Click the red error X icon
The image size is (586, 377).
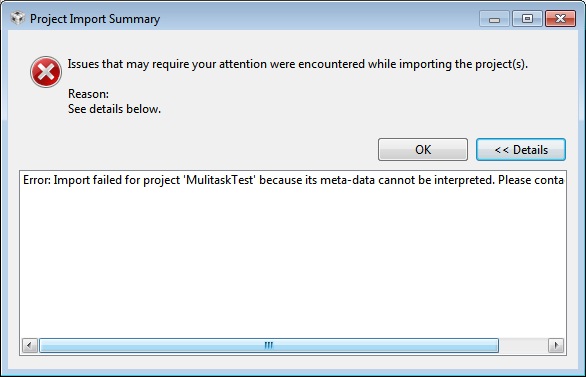pyautogui.click(x=46, y=72)
